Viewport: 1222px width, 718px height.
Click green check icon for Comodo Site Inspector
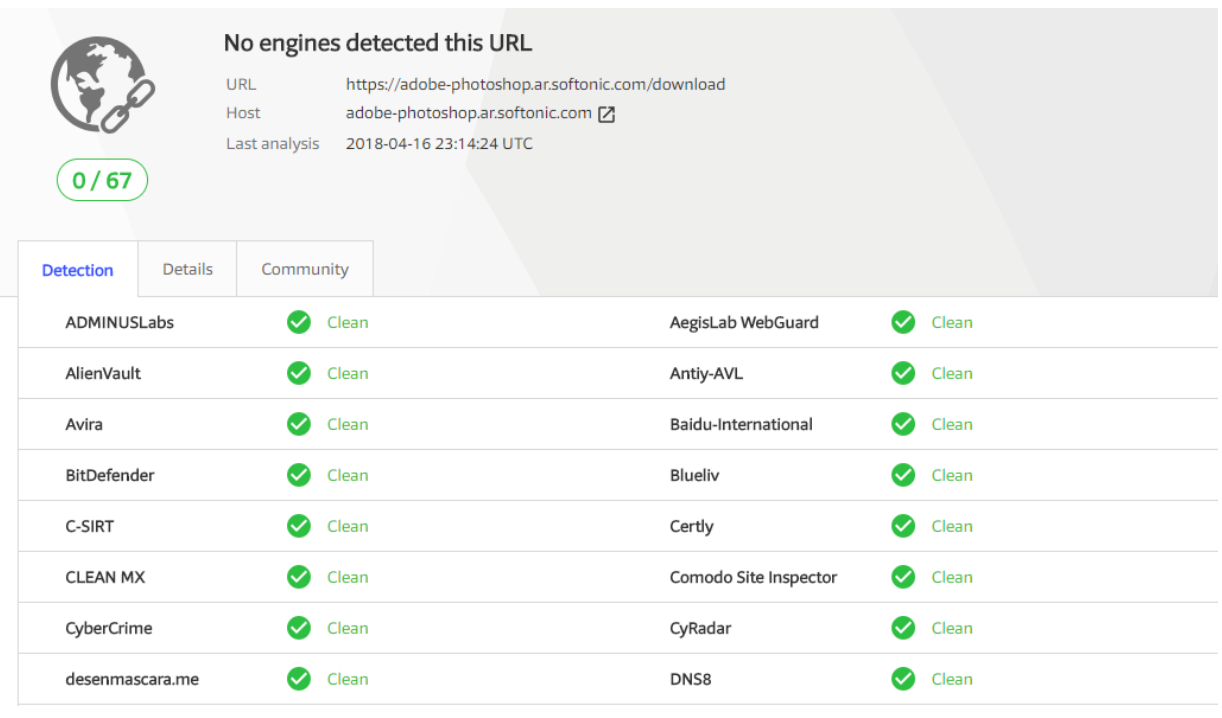(903, 577)
